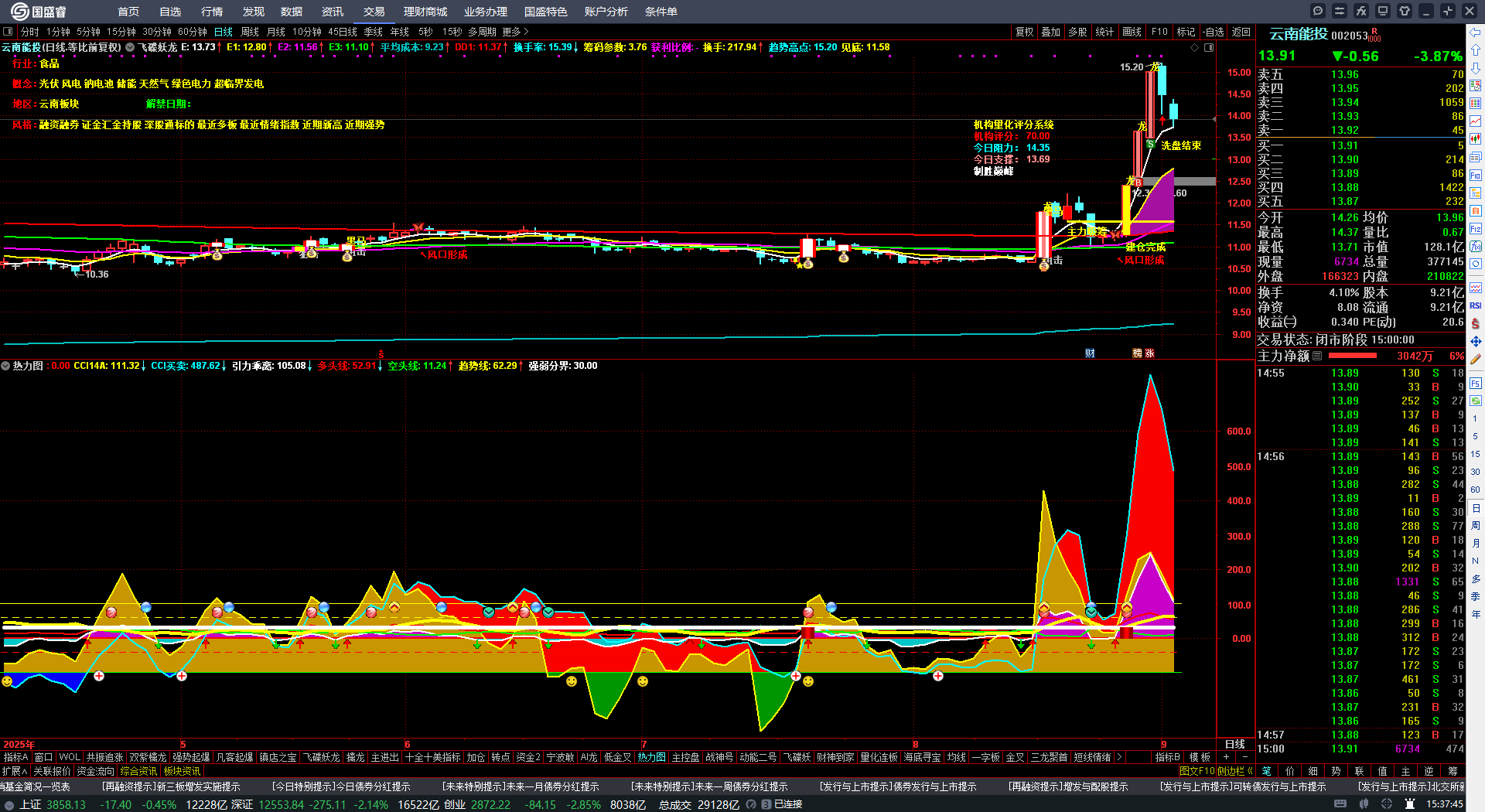Viewport: 1485px width, 812px height.
Task: Collapse the 侧边栏 sidebar
Action: (x=1235, y=771)
